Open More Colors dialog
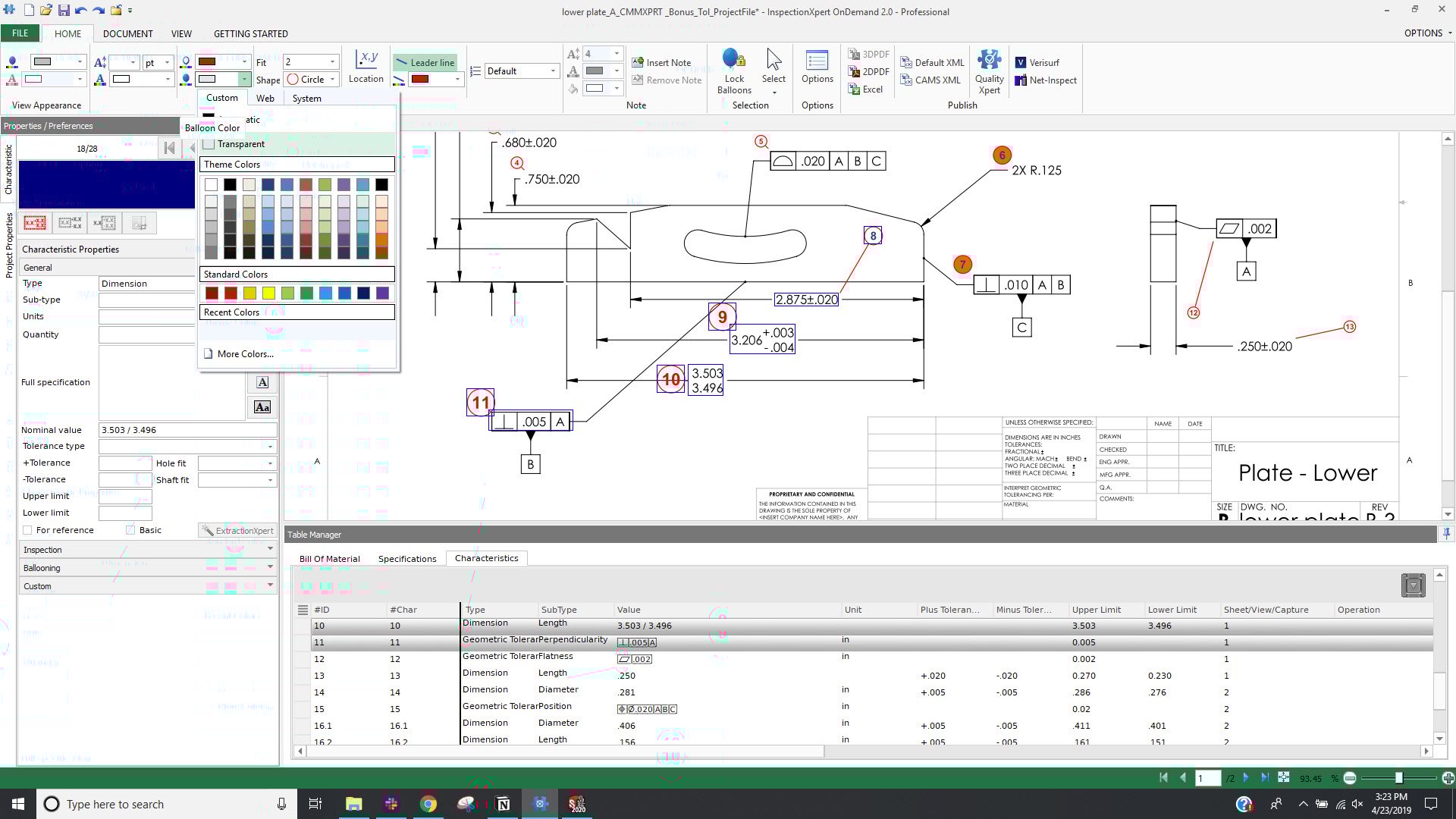 coord(244,353)
